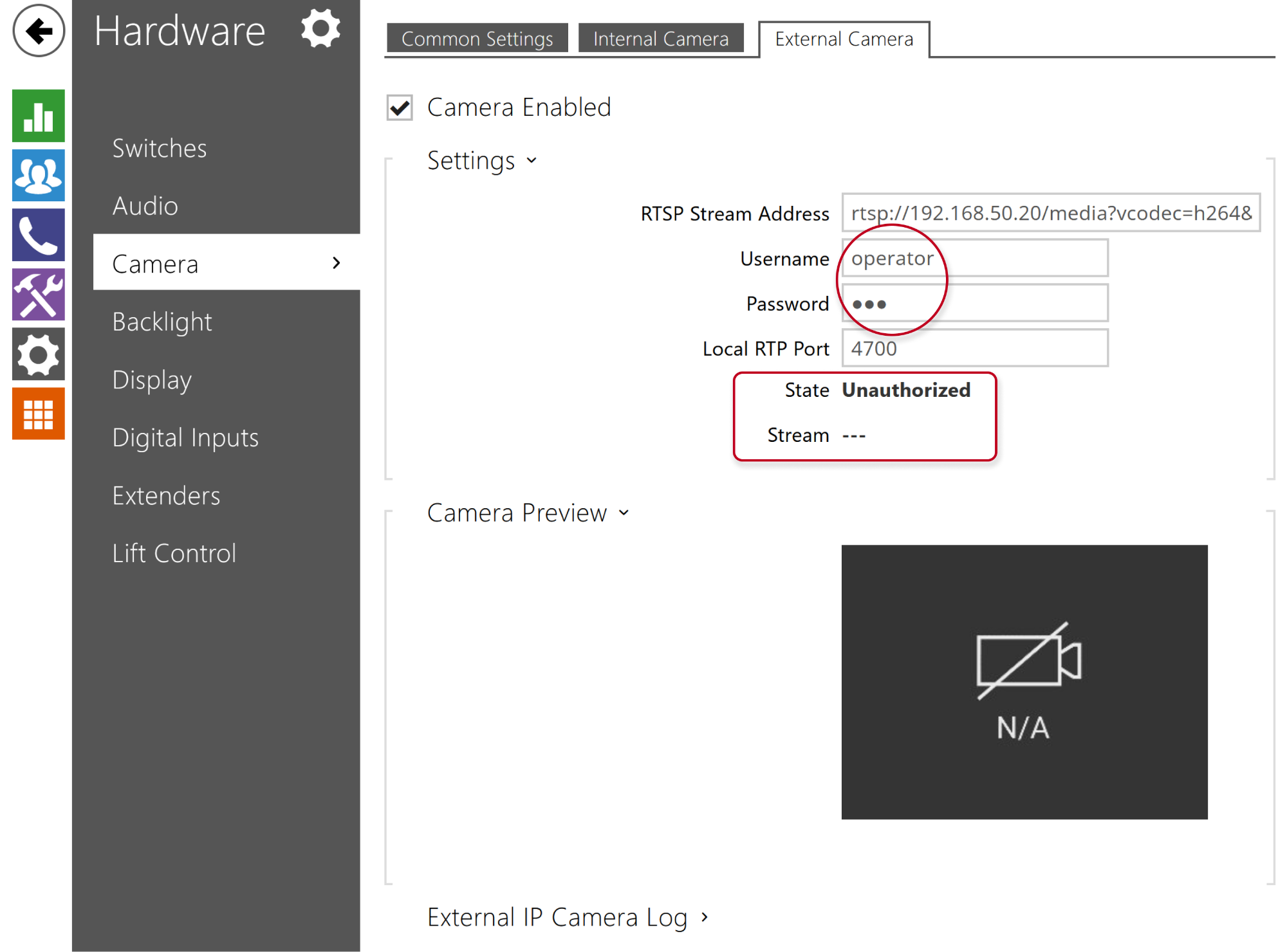Select the Camera menu item
1287x952 pixels.
[227, 262]
